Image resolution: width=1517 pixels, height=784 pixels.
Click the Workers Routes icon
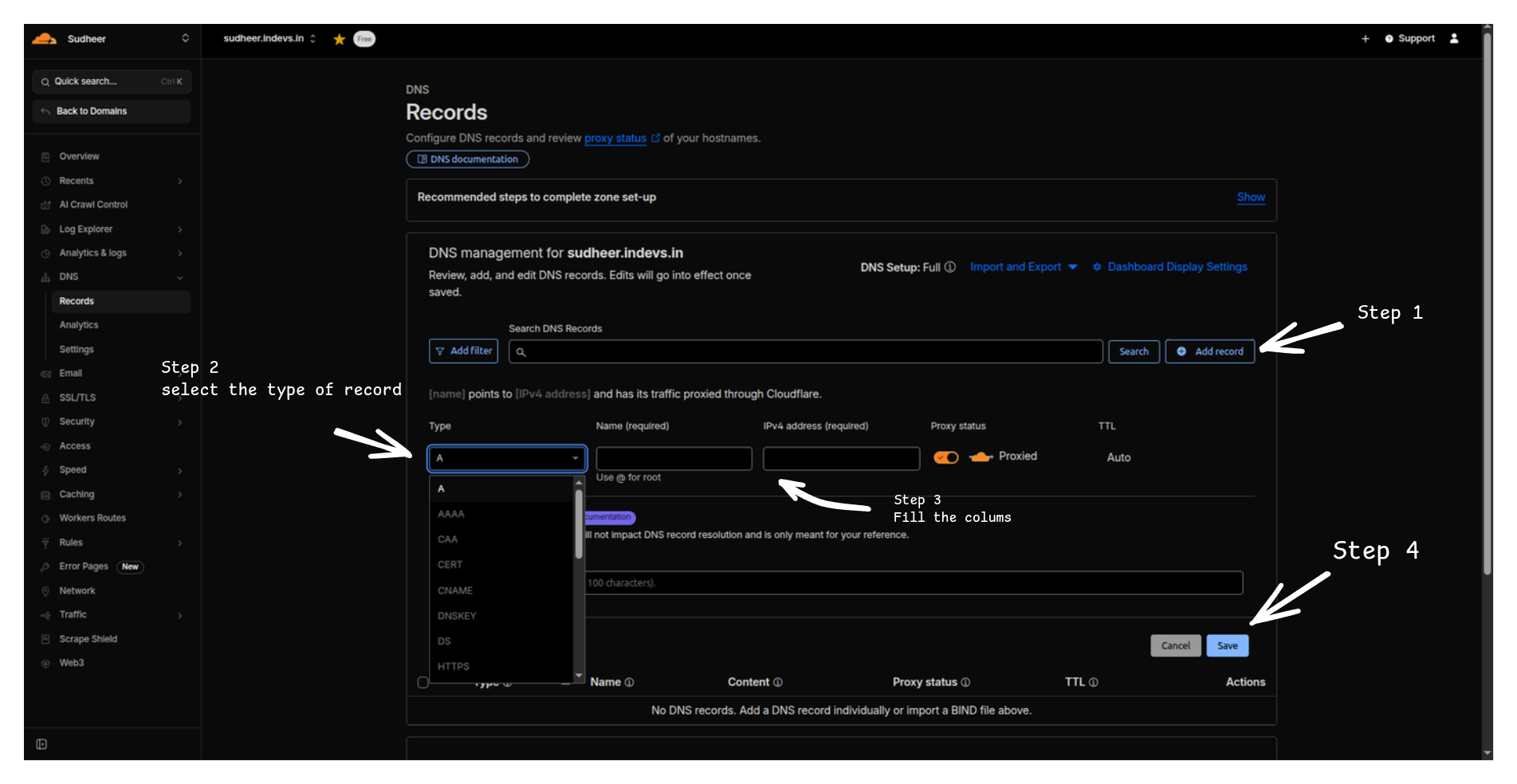click(45, 519)
